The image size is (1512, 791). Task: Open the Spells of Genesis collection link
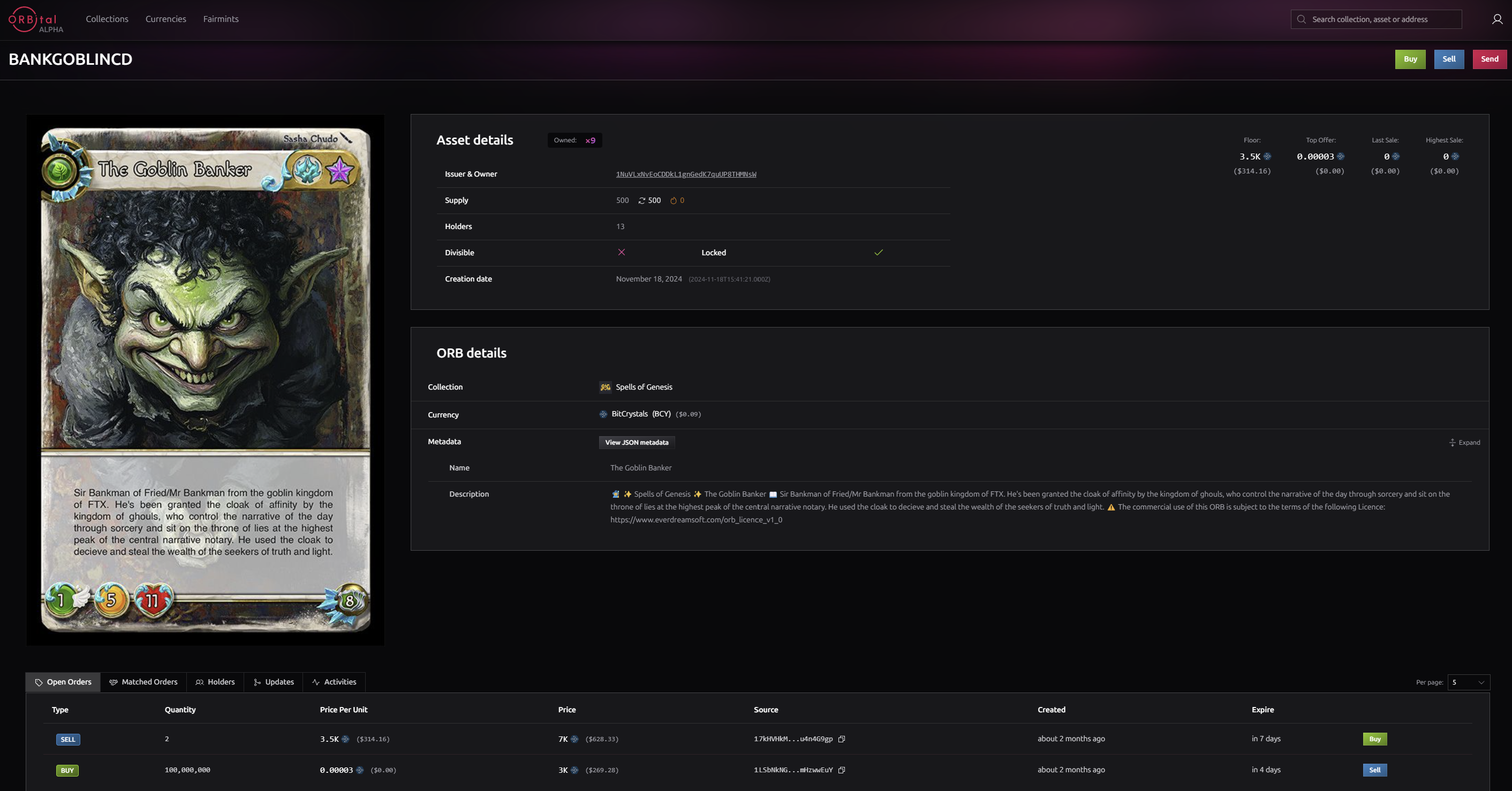pos(644,387)
